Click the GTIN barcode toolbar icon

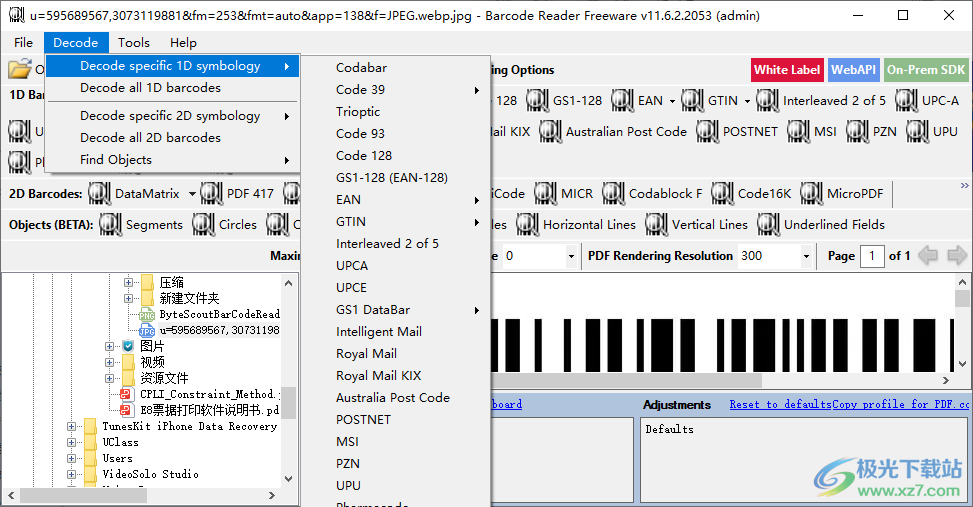[x=693, y=101]
